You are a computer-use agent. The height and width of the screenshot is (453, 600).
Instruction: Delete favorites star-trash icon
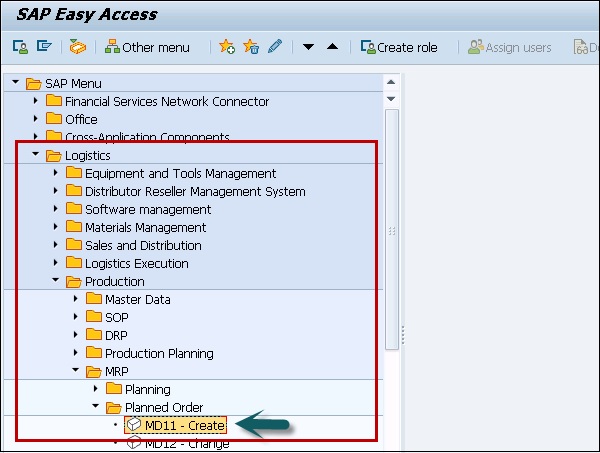point(251,47)
